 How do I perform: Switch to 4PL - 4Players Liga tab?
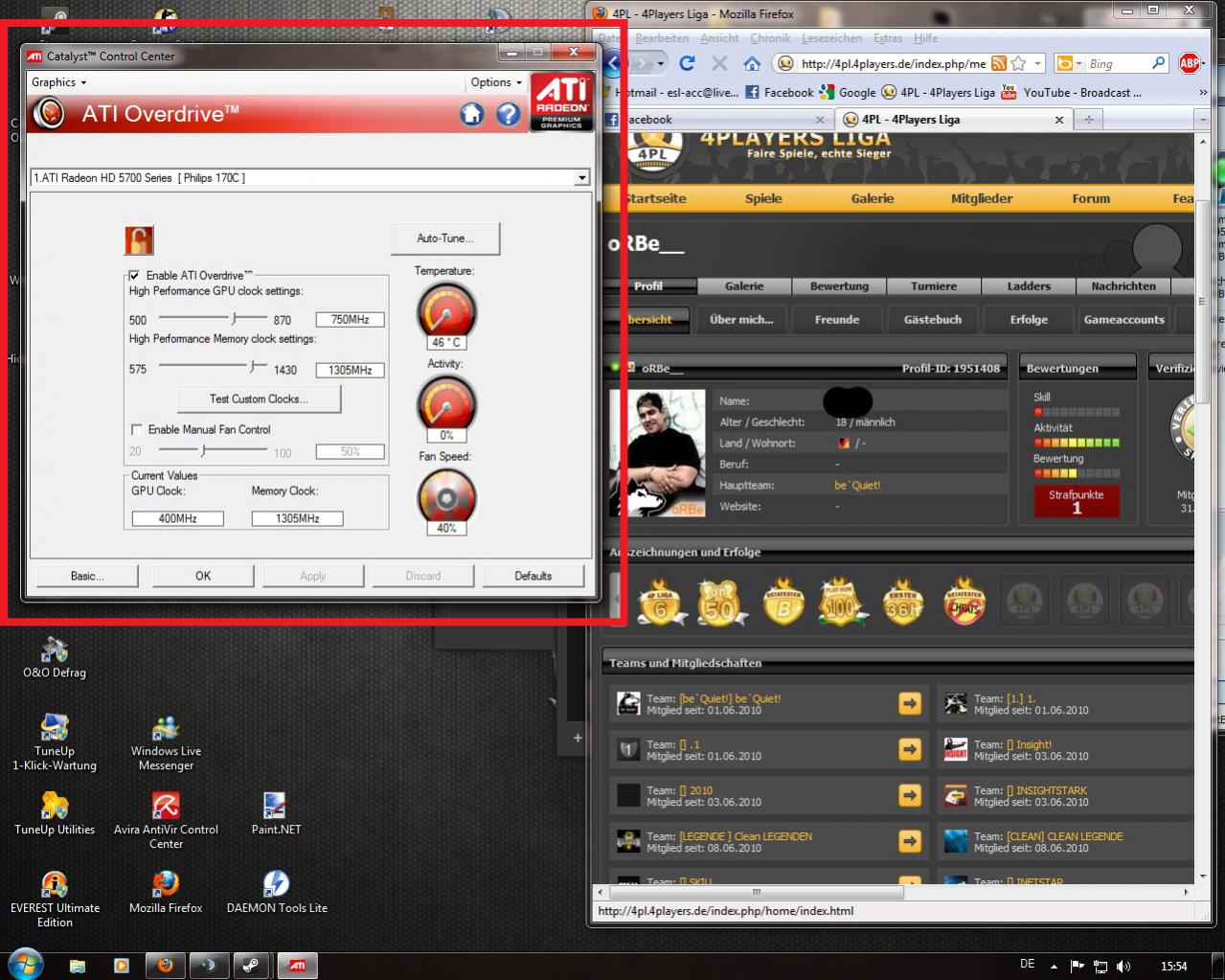(953, 120)
